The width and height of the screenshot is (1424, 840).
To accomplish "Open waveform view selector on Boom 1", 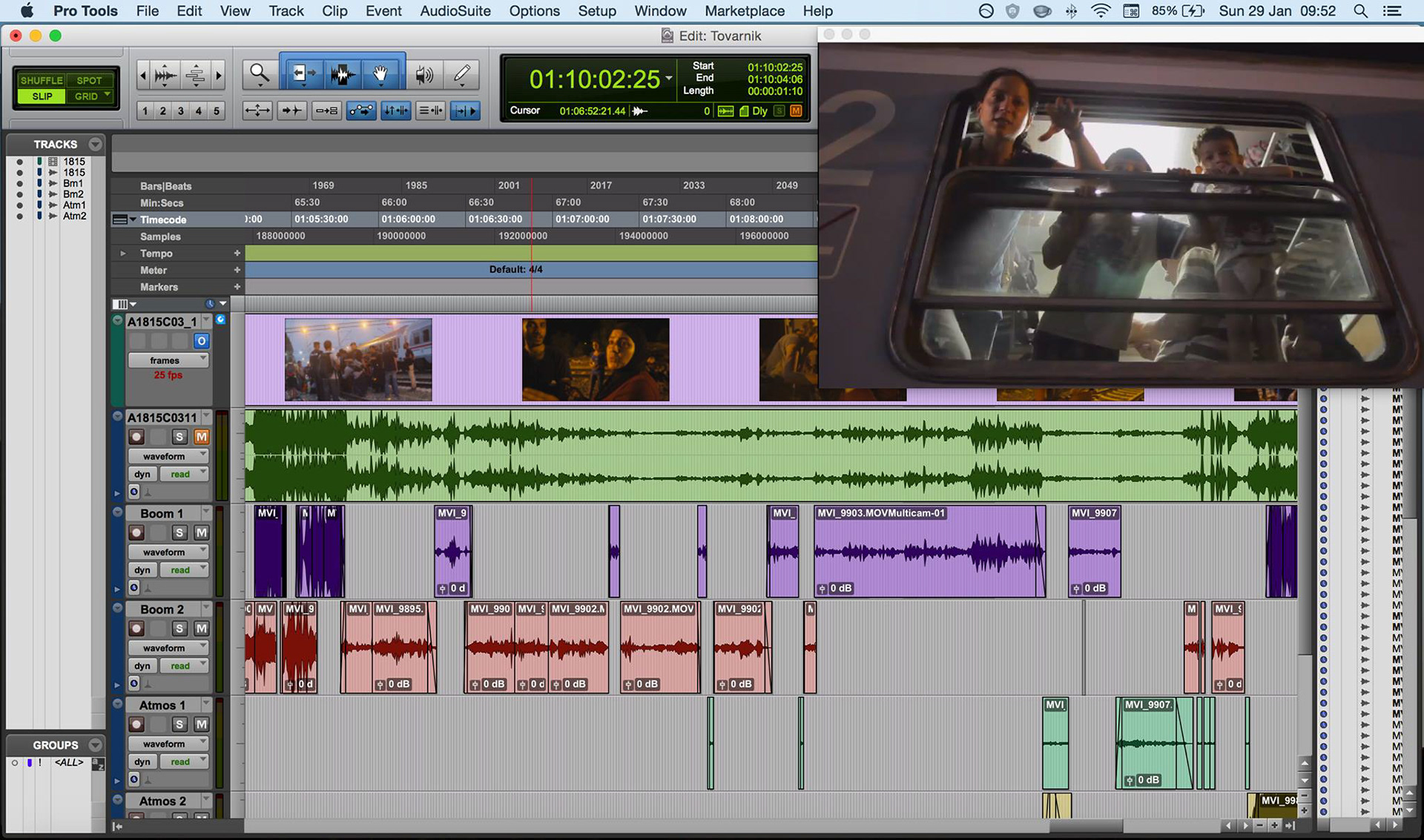I will coord(168,552).
